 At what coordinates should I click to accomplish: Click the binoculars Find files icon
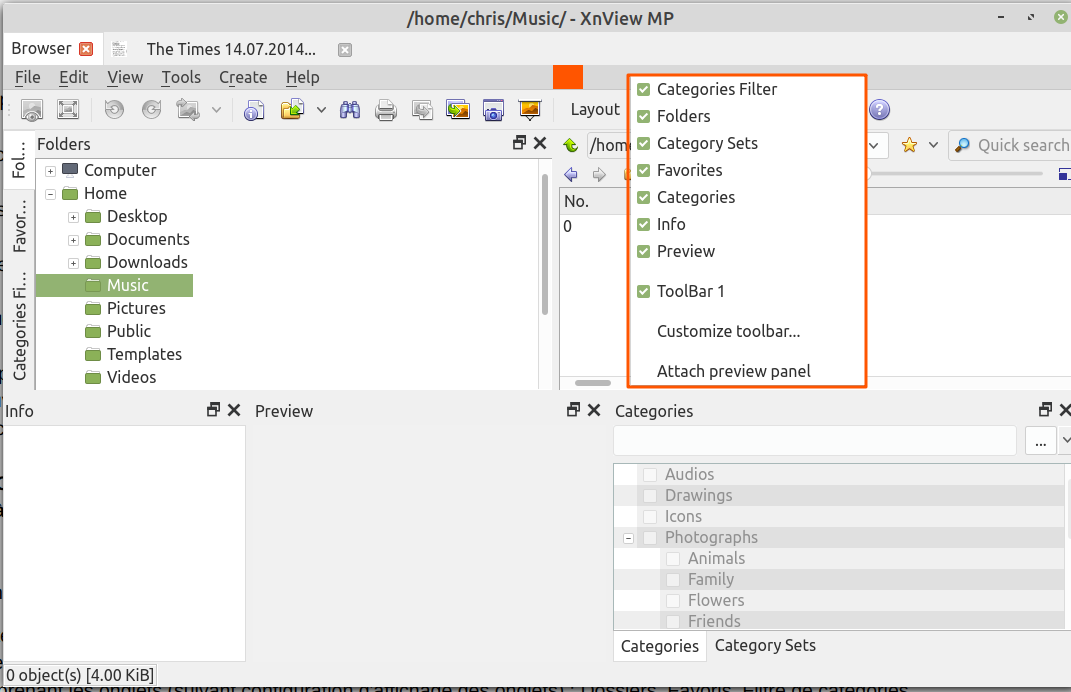click(349, 110)
